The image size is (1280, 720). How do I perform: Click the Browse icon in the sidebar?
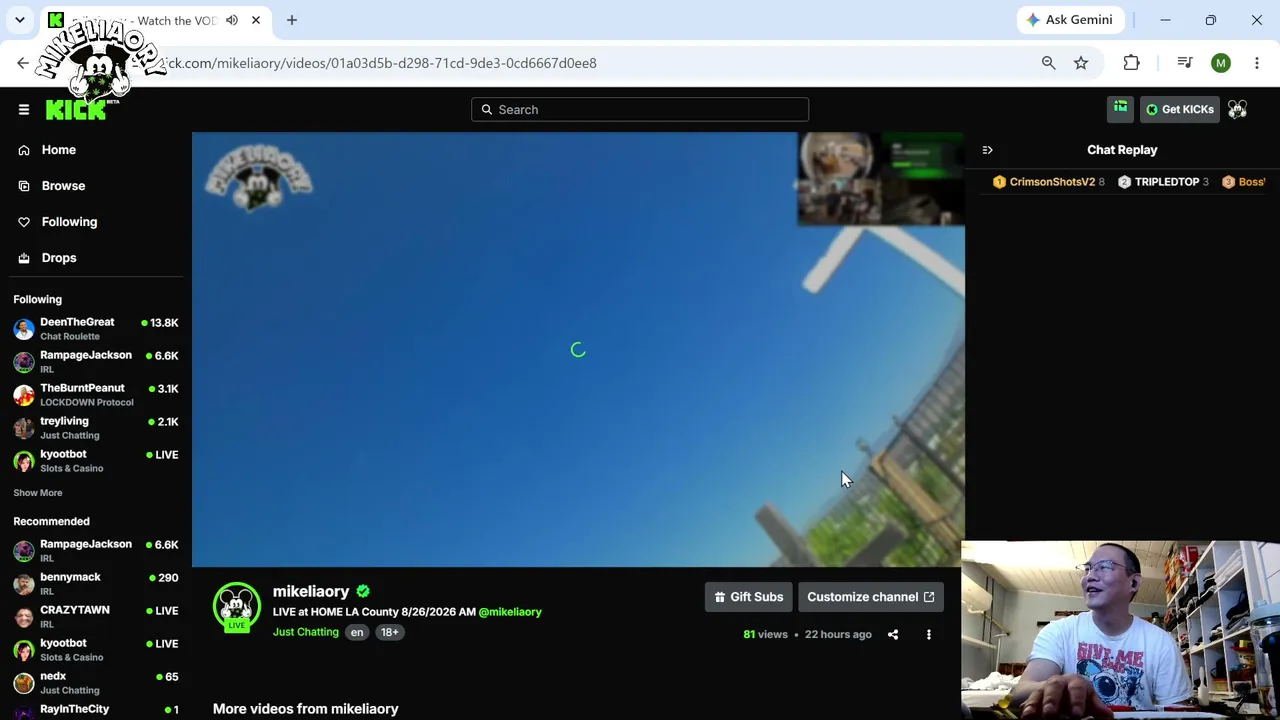tap(24, 186)
